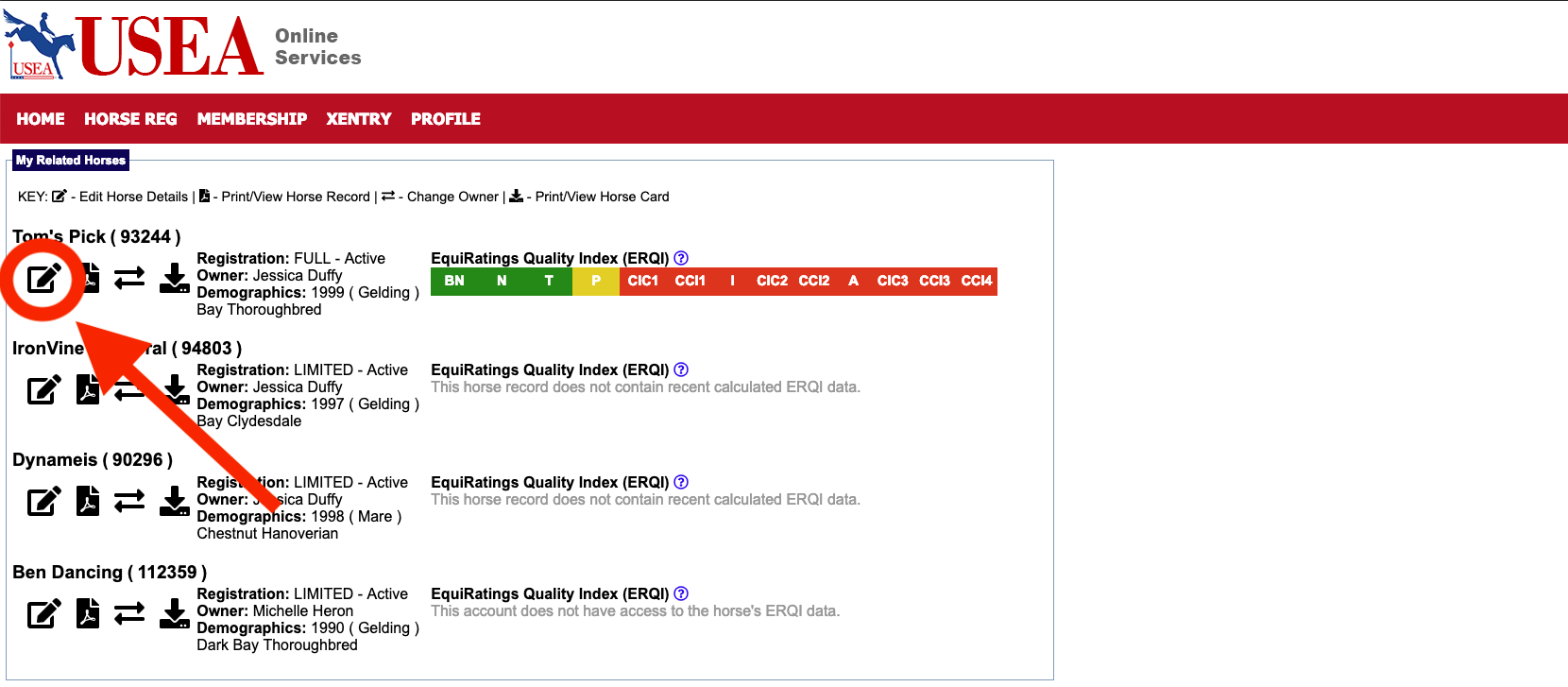Open the MEMBERSHIP menu
This screenshot has width=1568, height=687.
[x=251, y=119]
